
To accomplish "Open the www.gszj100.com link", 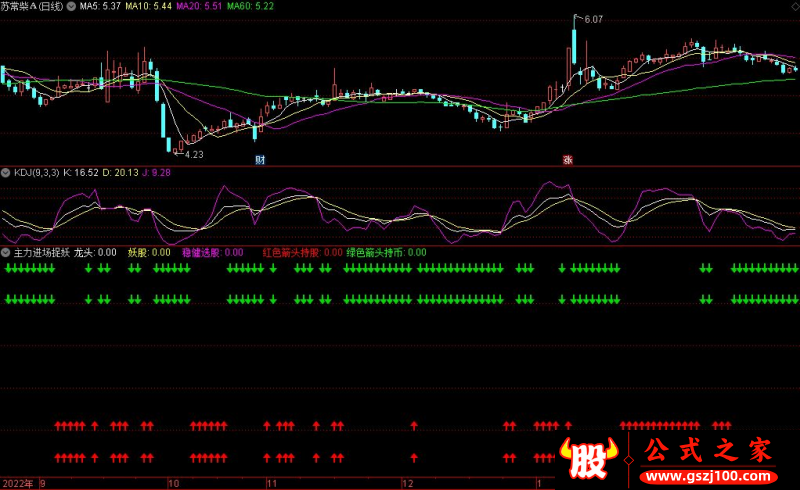I will click(708, 474).
